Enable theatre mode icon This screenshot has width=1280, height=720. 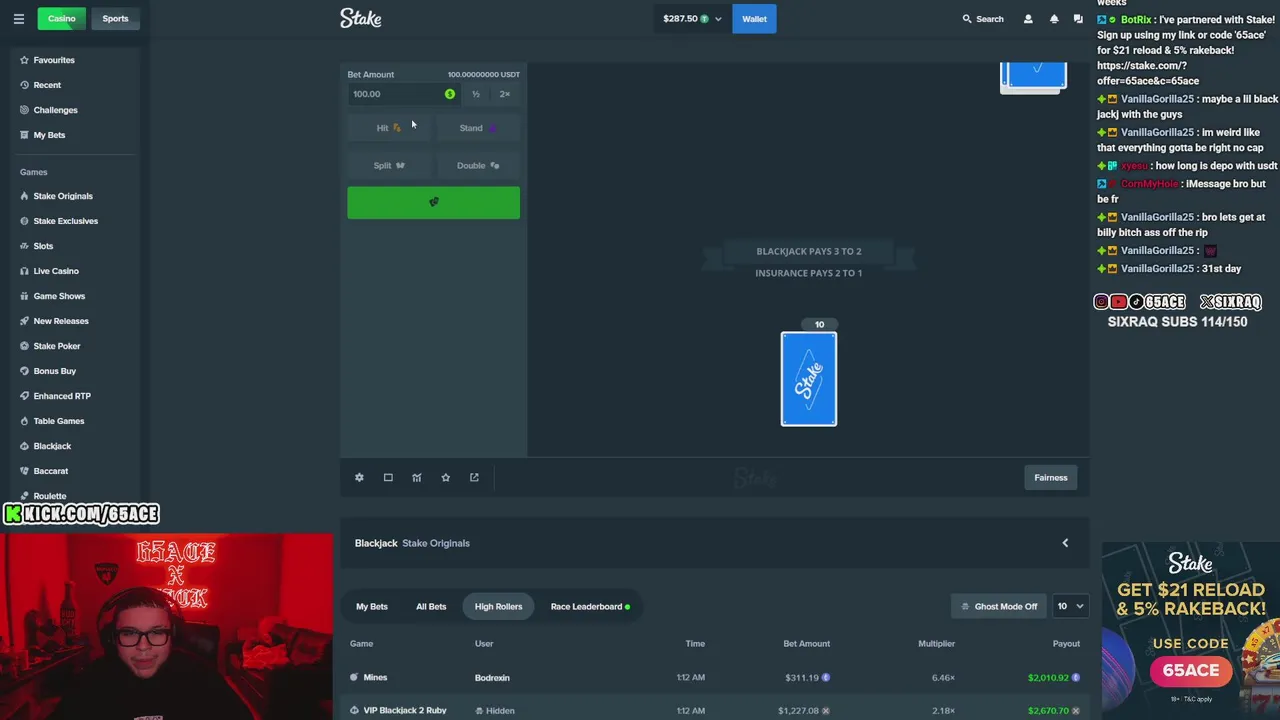(x=388, y=478)
